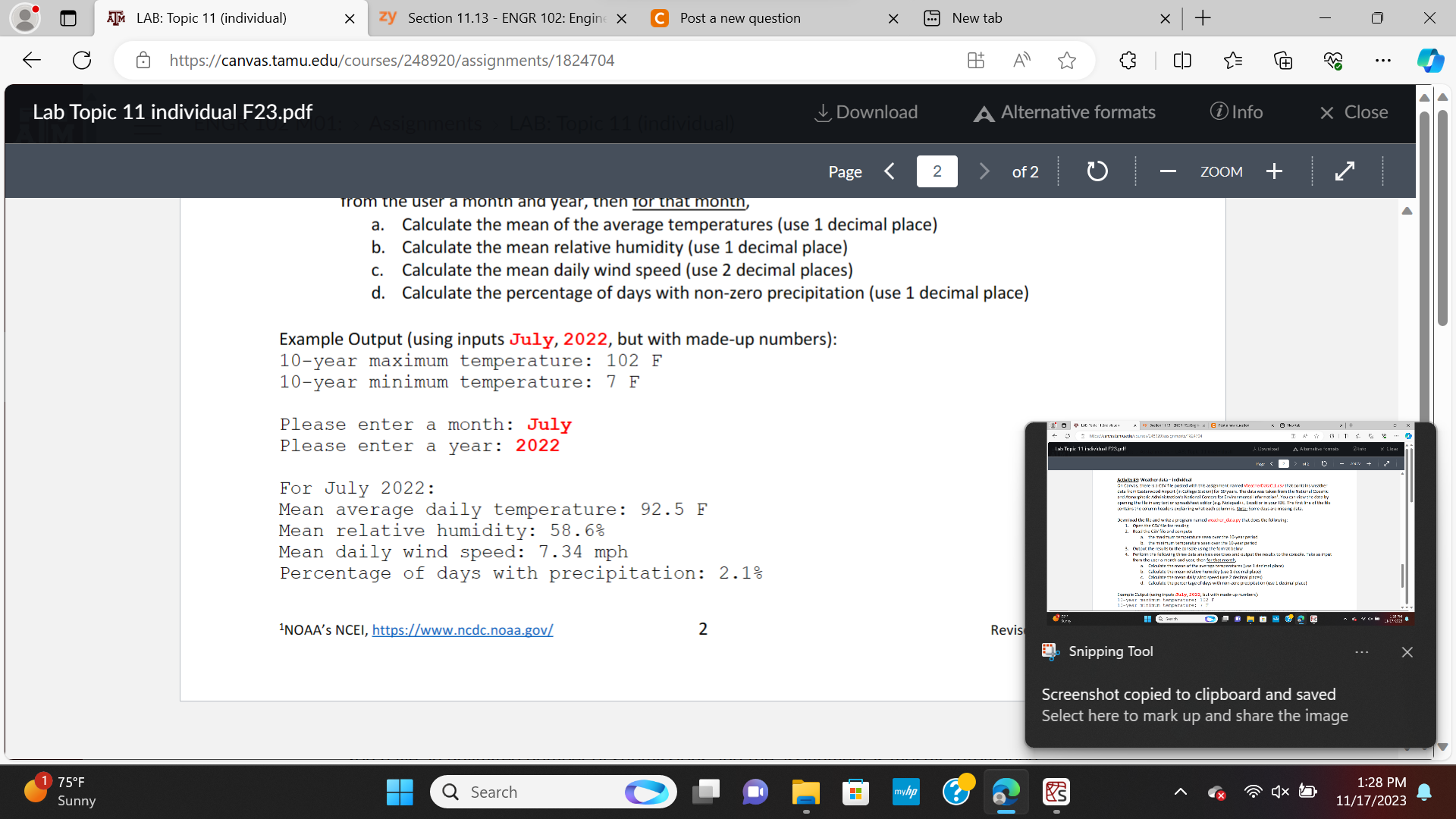
Task: Open Browser essentials heart icon
Action: [x=1333, y=61]
